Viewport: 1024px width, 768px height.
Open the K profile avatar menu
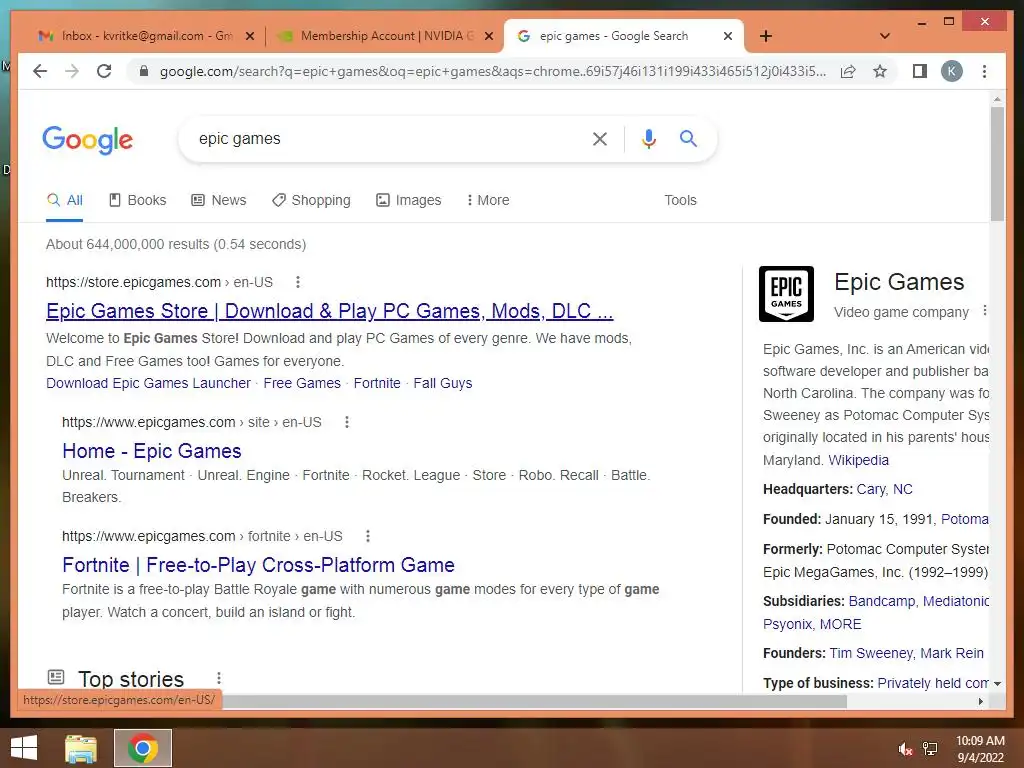tap(952, 71)
